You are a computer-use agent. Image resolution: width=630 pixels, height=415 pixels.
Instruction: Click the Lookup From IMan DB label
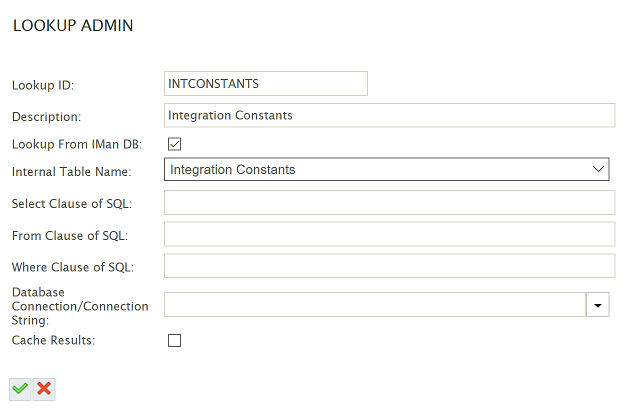click(x=77, y=144)
